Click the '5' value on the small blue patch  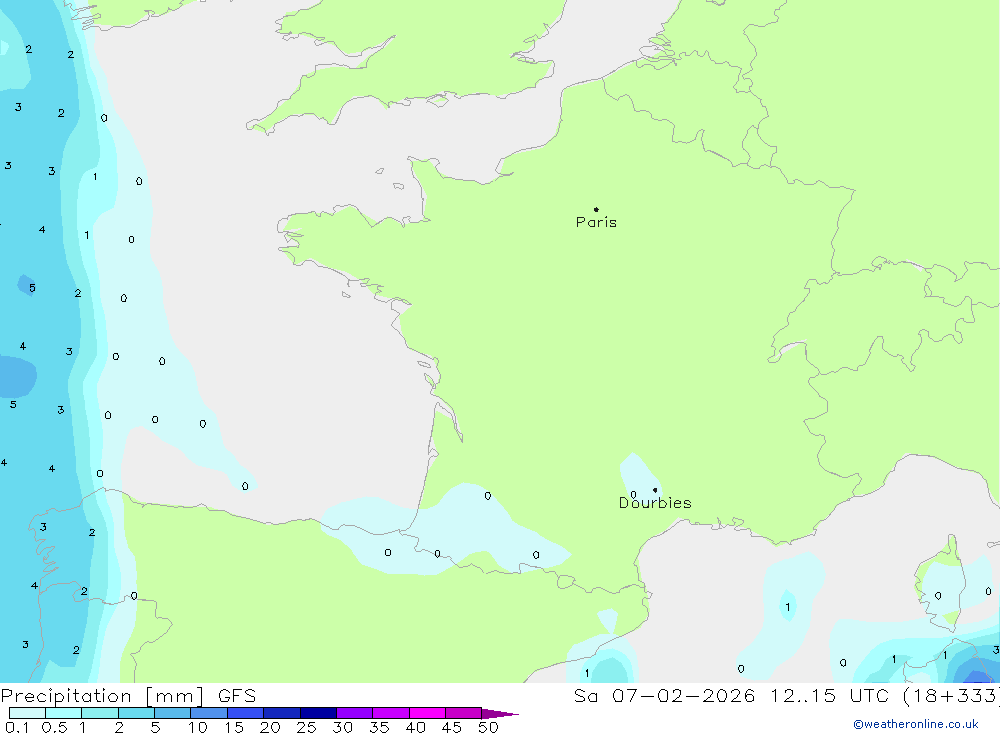click(x=32, y=288)
